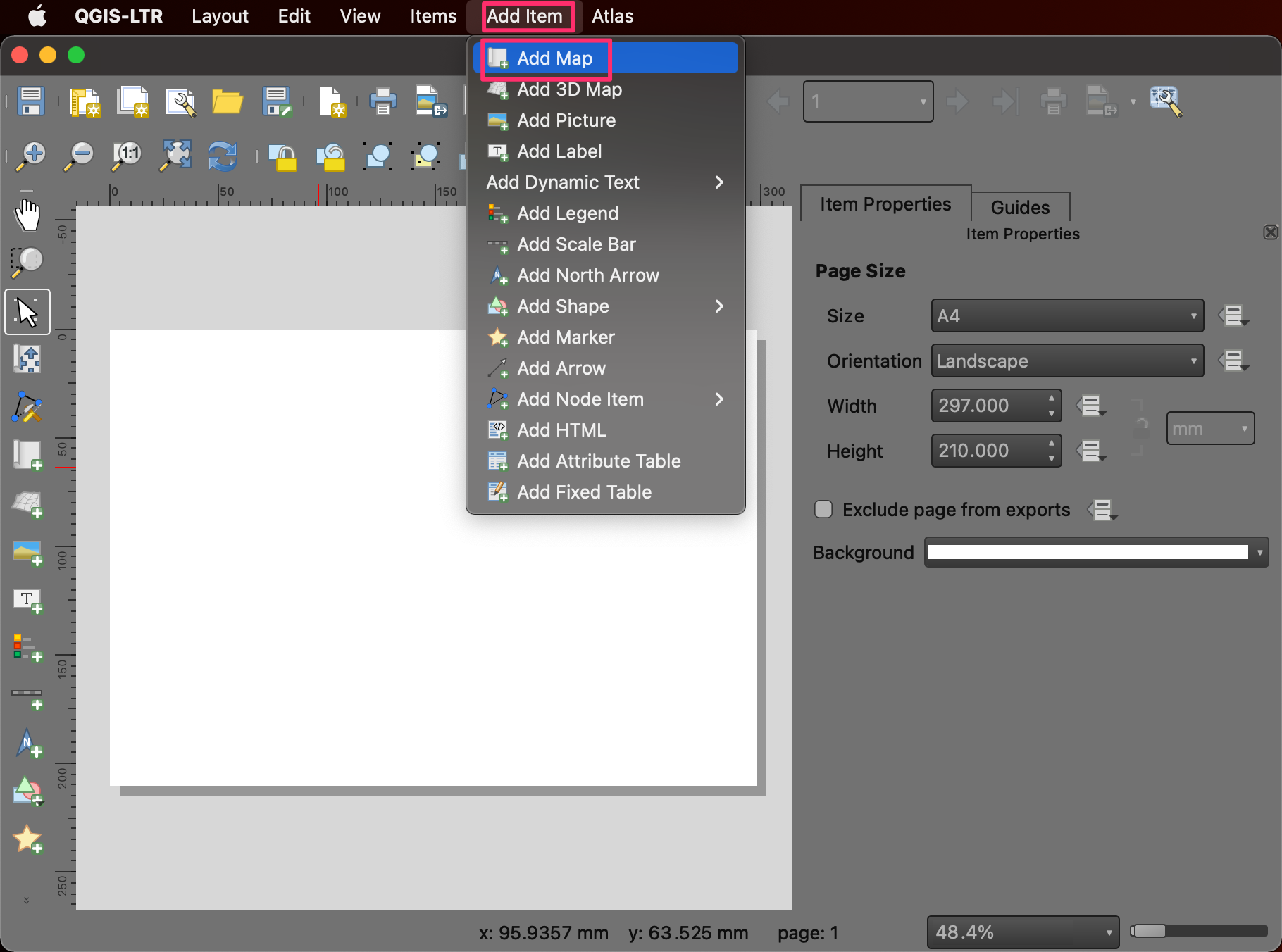Expand left toolbar overflow chevron

(27, 900)
